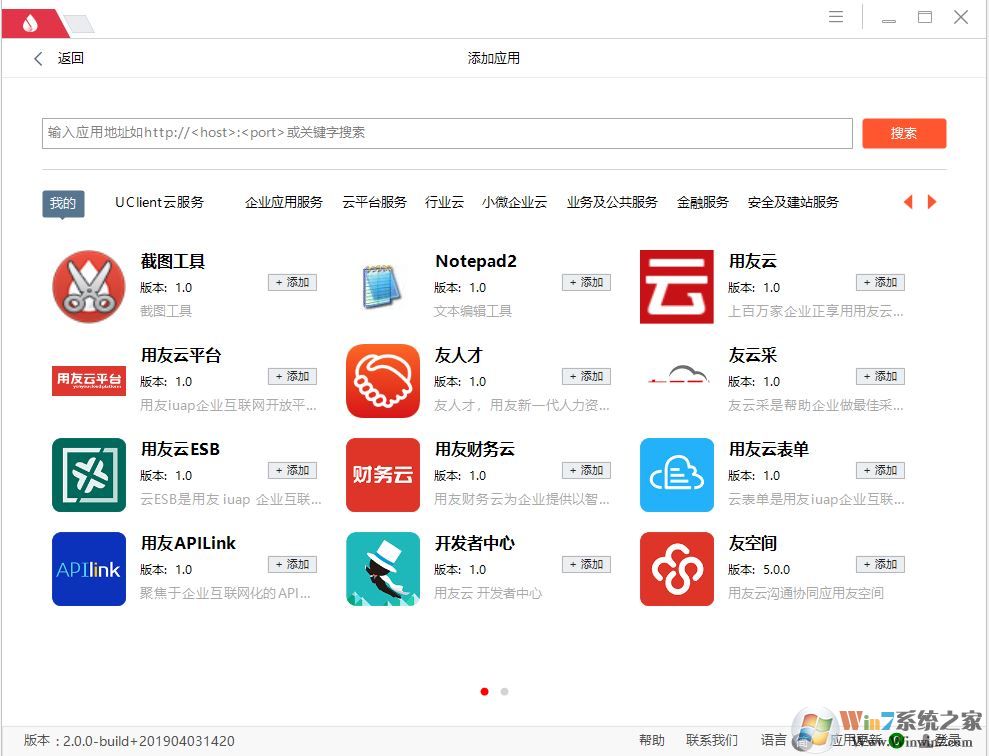Open the 联系我们 link at bottom

[x=710, y=740]
